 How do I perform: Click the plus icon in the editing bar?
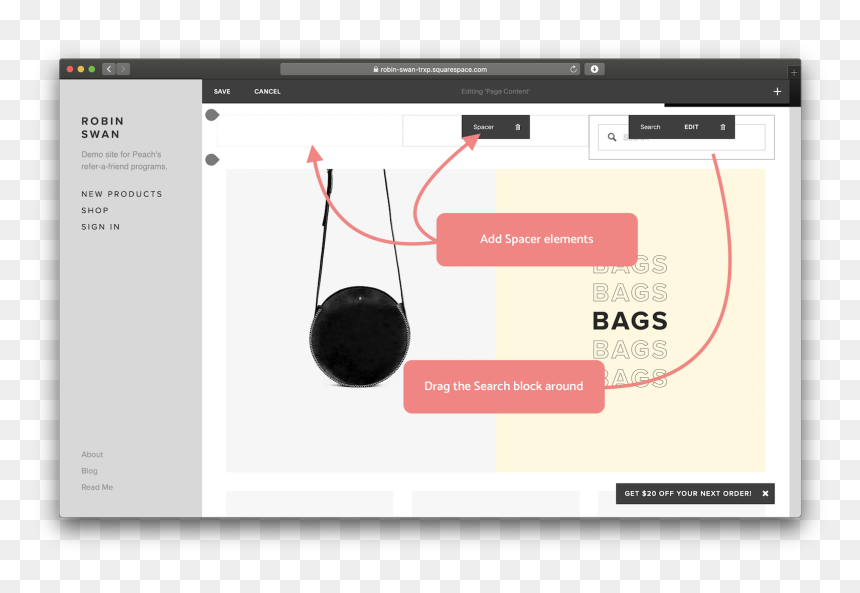[777, 92]
